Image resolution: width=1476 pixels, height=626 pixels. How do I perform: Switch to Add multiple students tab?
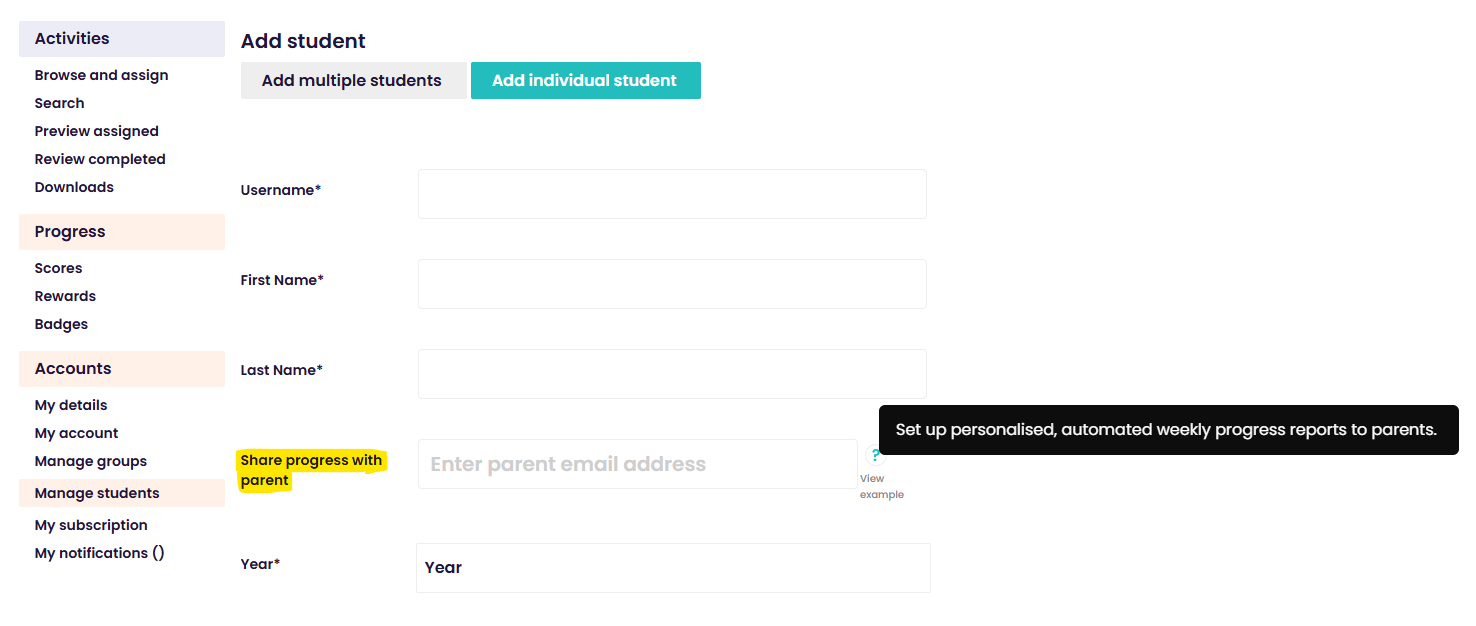pos(352,81)
